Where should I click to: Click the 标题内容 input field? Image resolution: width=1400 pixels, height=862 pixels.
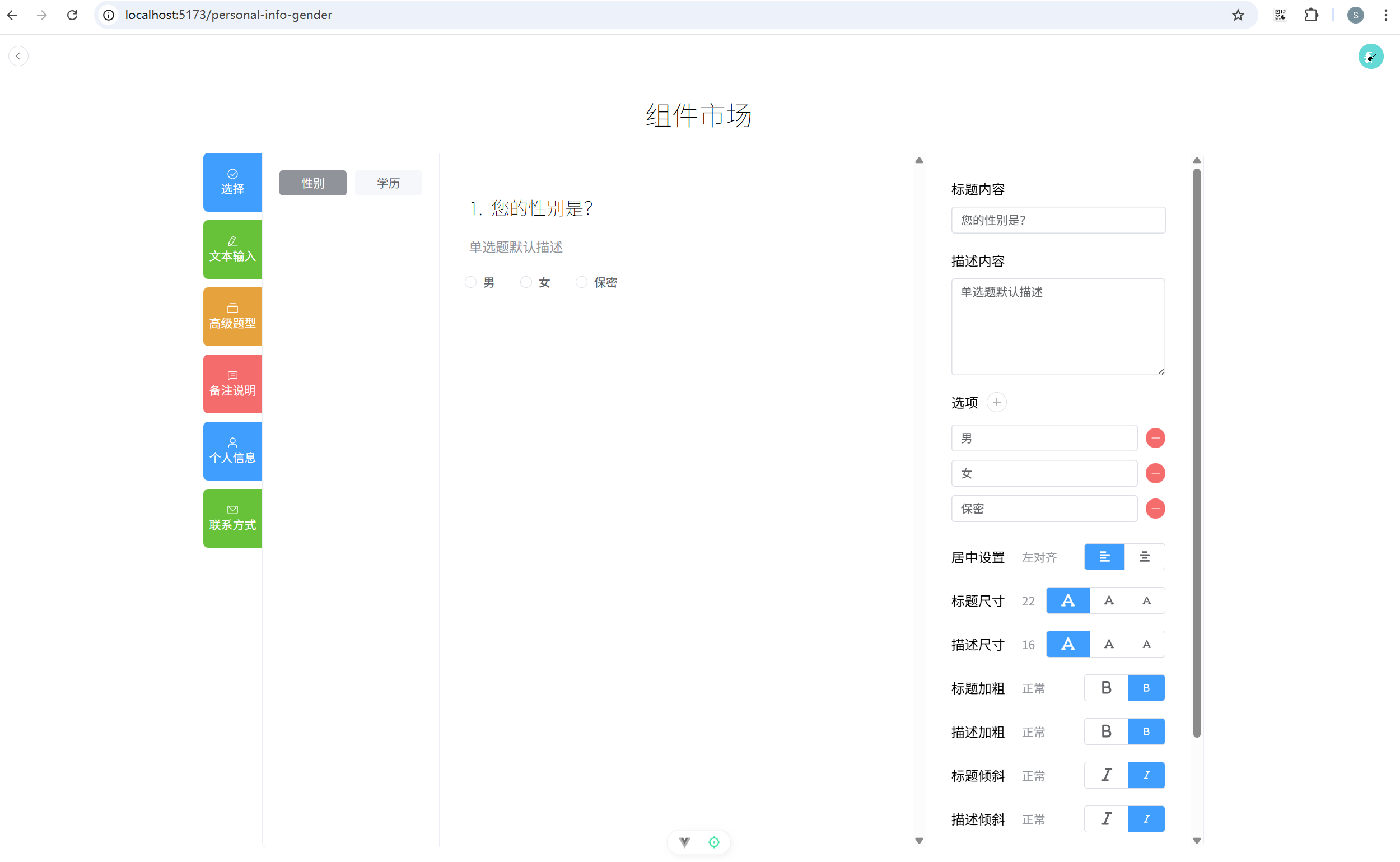click(1057, 220)
